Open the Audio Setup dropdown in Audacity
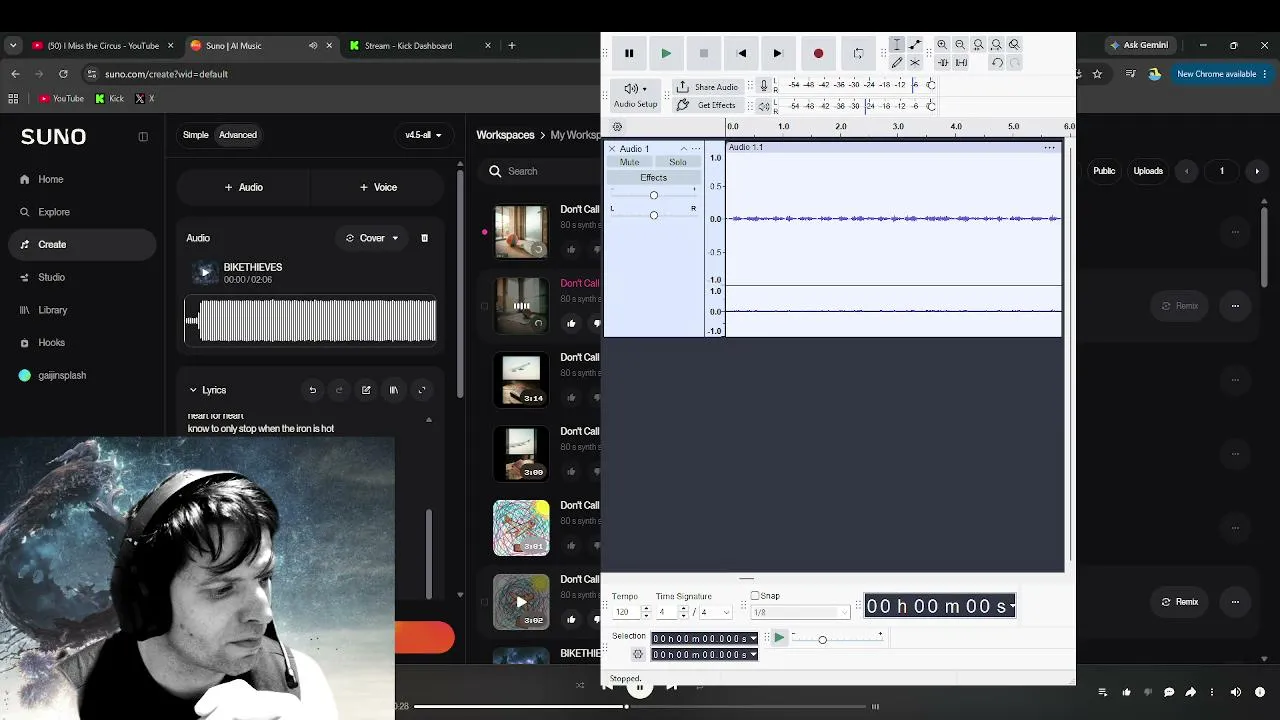Screen dimensions: 1280x720 coord(635,95)
